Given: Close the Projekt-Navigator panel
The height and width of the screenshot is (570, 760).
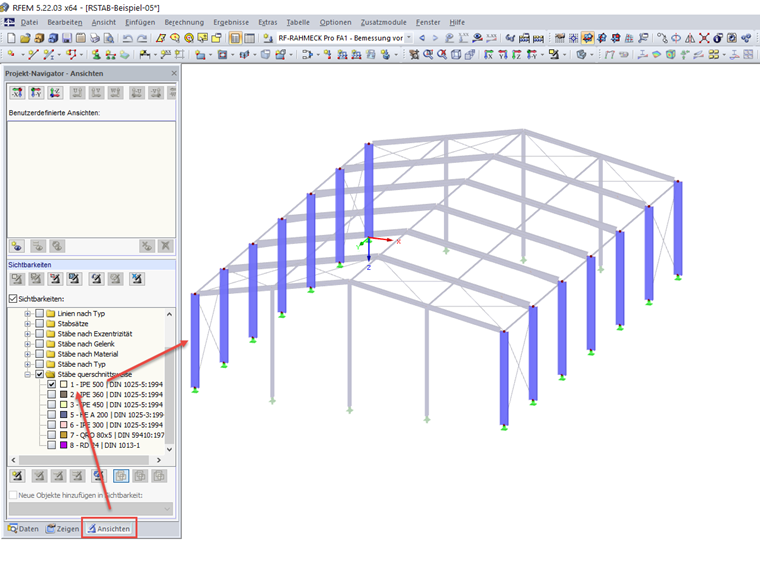Looking at the screenshot, I should coord(174,73).
